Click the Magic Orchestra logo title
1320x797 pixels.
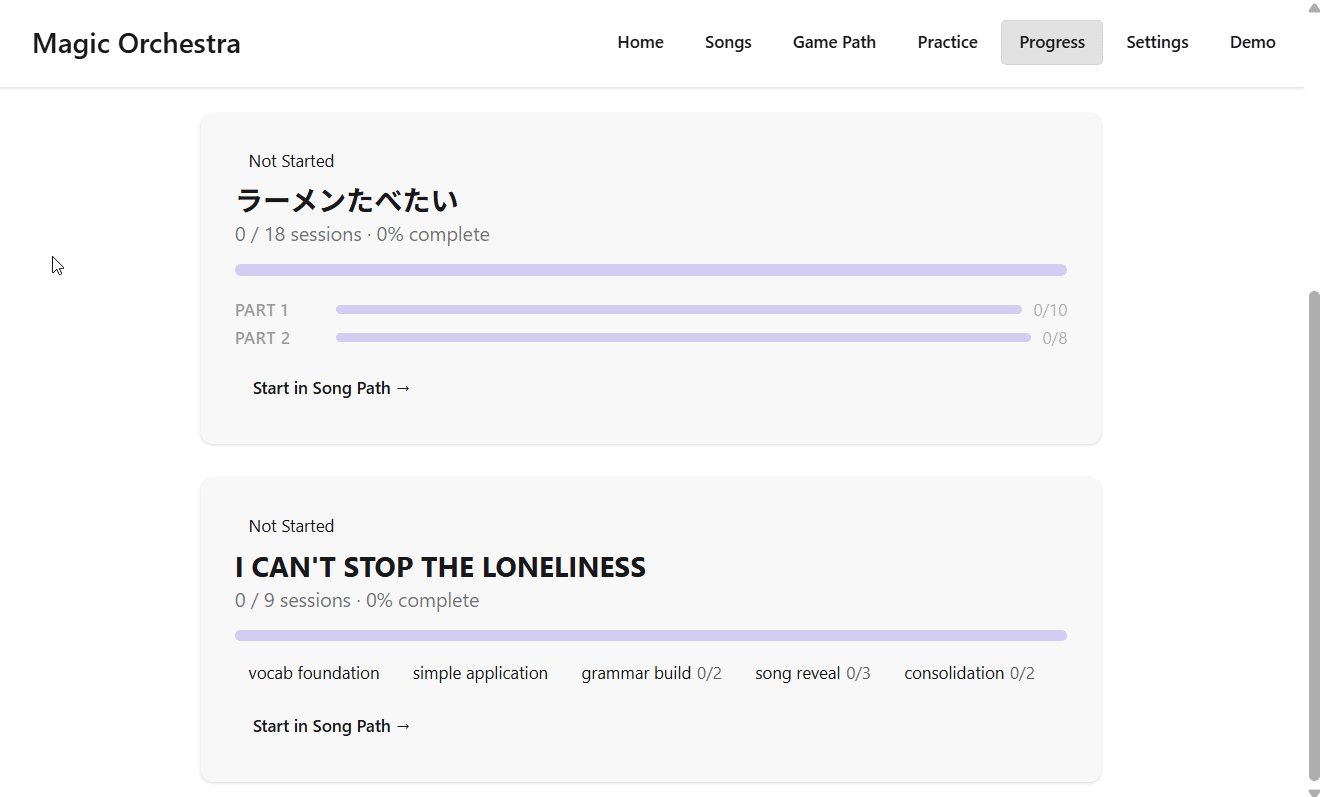[136, 44]
